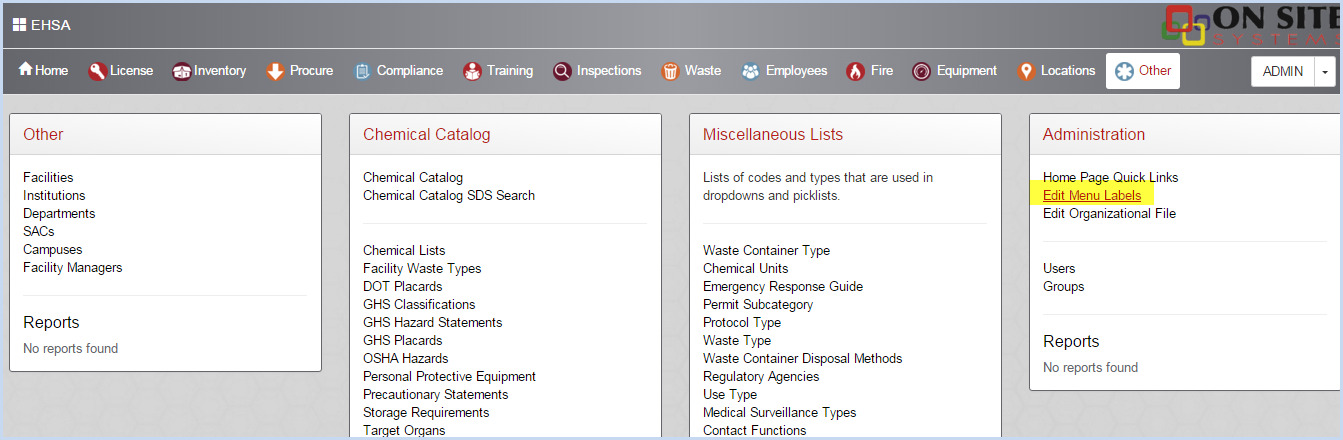The width and height of the screenshot is (1343, 440).
Task: Click the ADMIN user button
Action: tap(1283, 71)
